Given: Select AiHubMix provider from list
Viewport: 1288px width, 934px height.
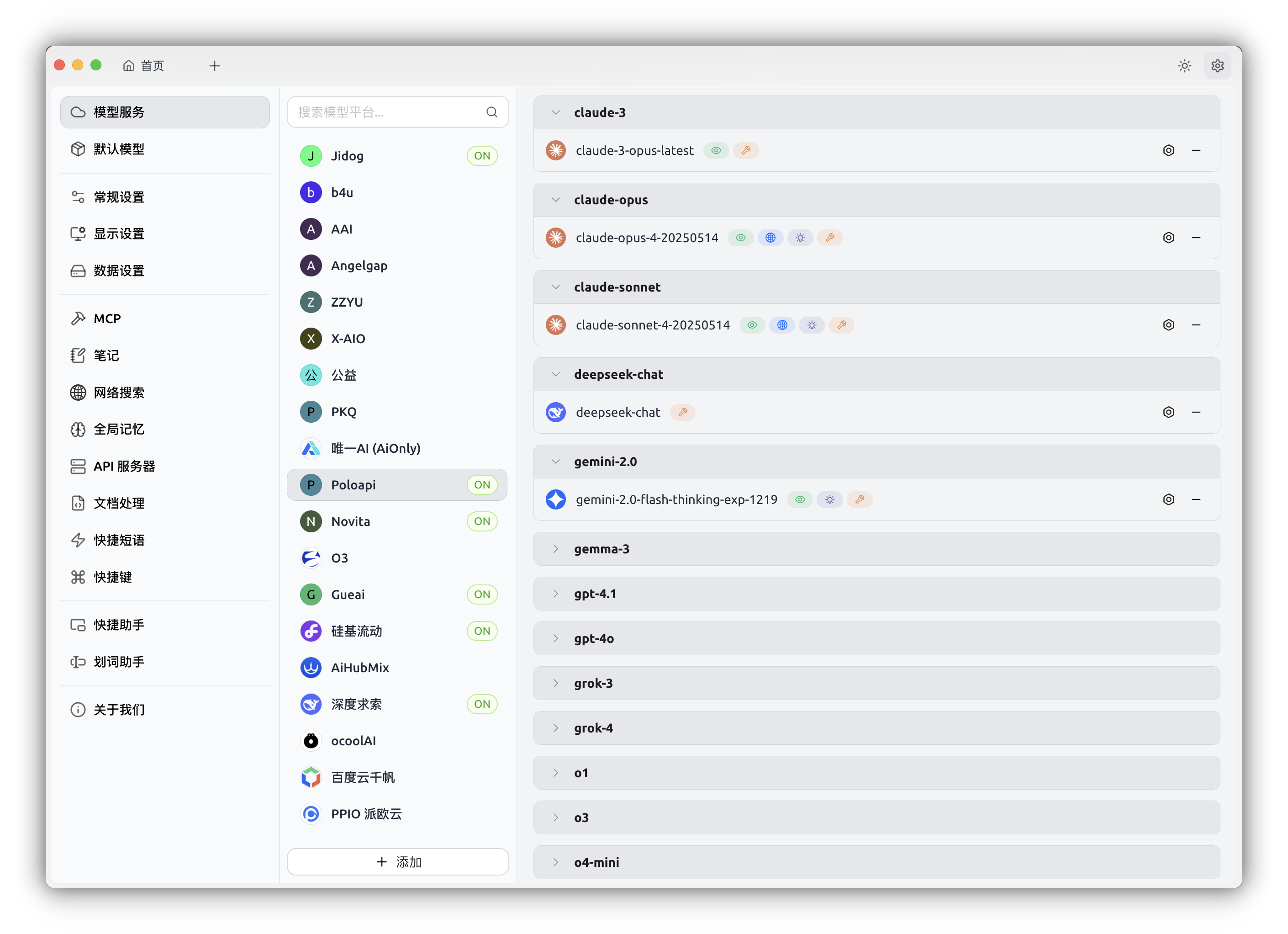Looking at the screenshot, I should click(x=397, y=668).
